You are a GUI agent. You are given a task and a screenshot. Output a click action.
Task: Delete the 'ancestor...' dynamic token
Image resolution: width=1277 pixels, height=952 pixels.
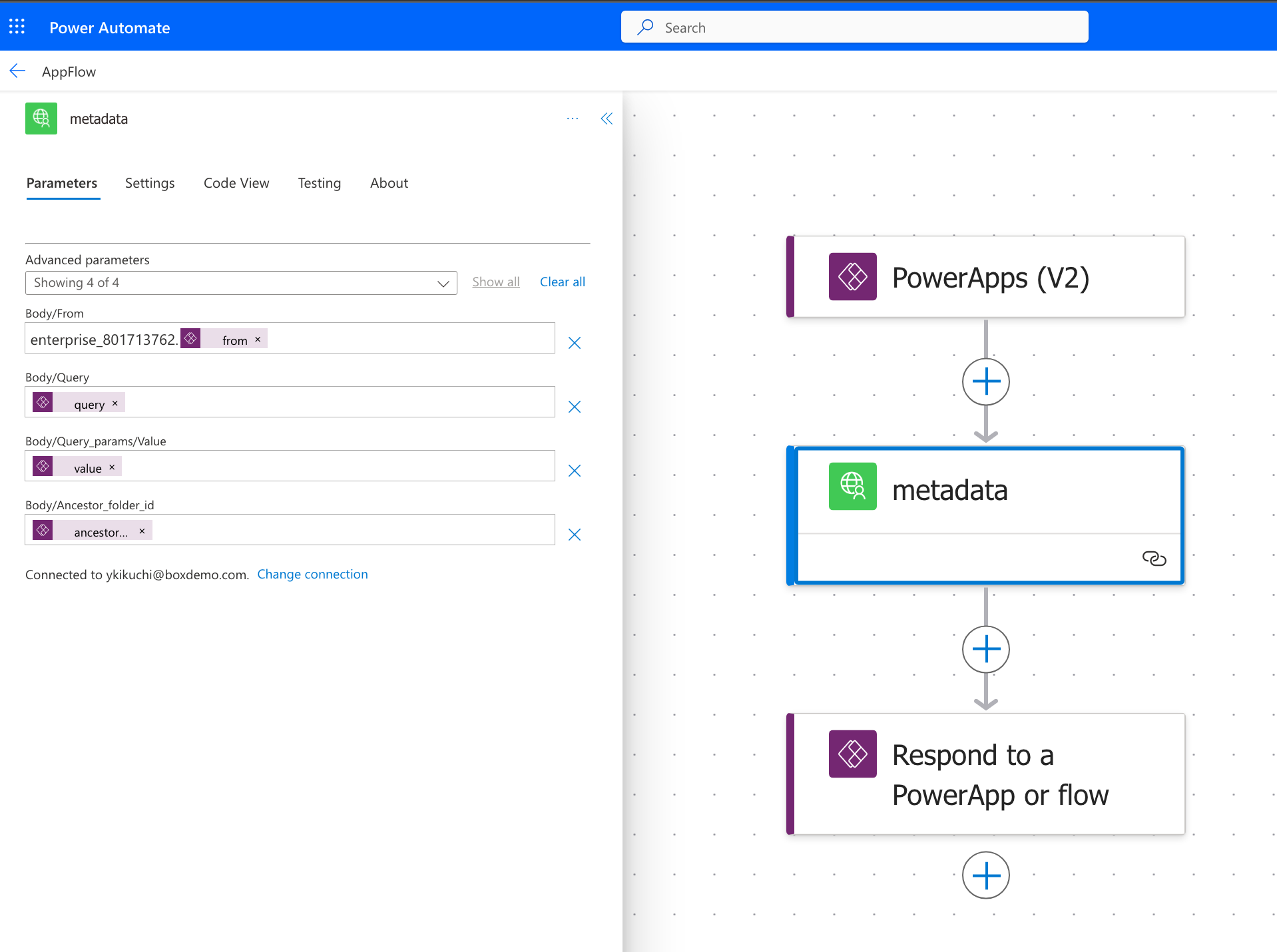pos(142,531)
